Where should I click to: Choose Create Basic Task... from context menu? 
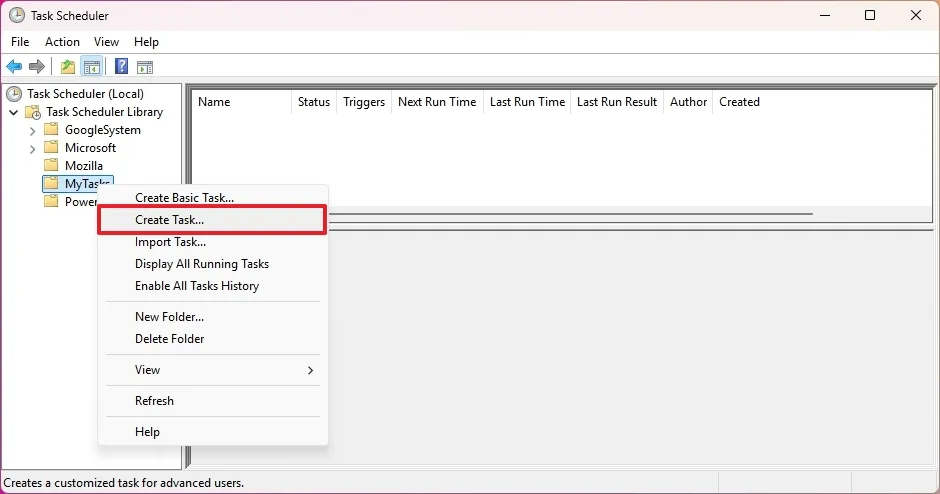[x=184, y=198]
